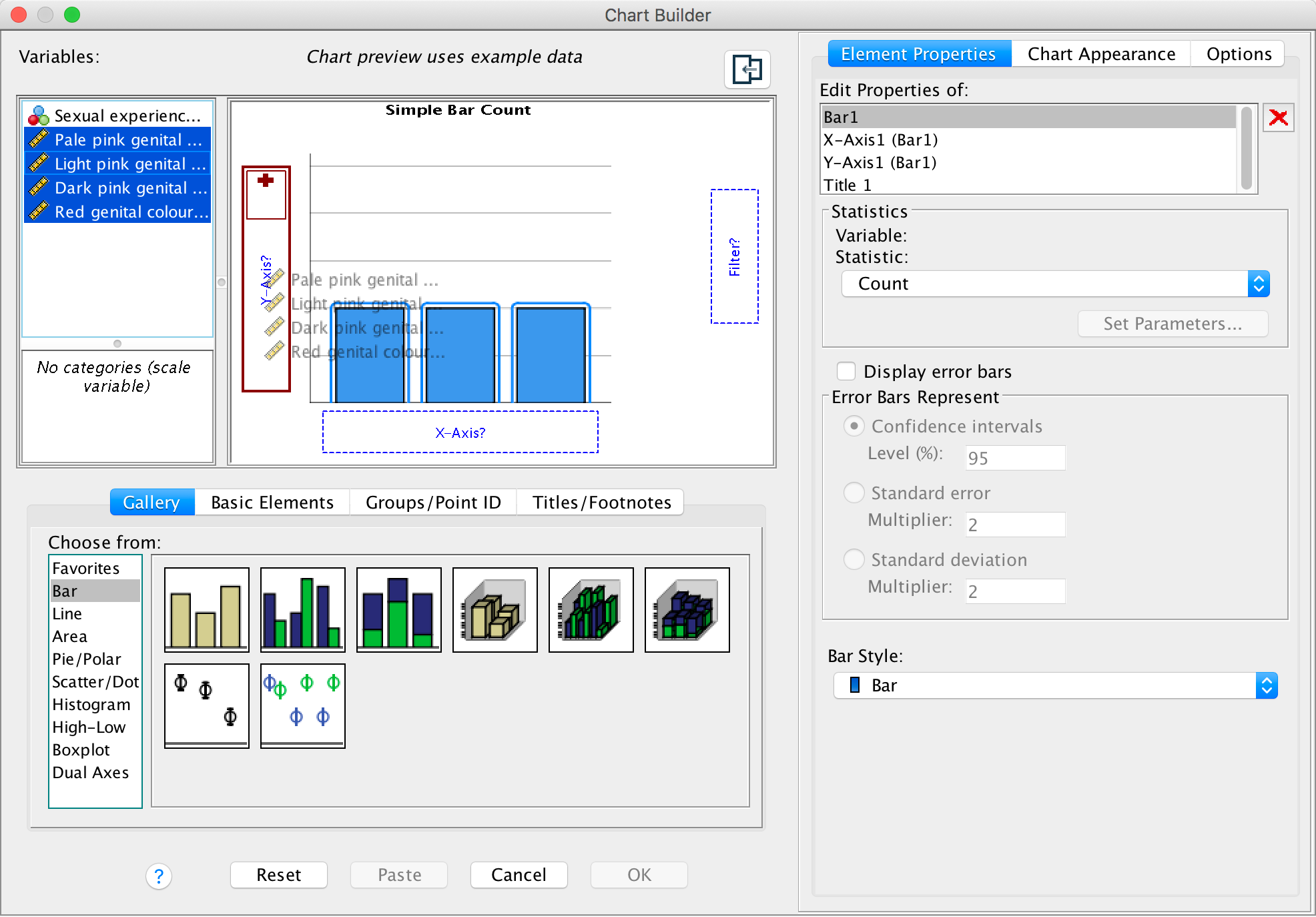Select the simple bar chart gallery icon
Image resolution: width=1316 pixels, height=917 pixels.
(206, 609)
